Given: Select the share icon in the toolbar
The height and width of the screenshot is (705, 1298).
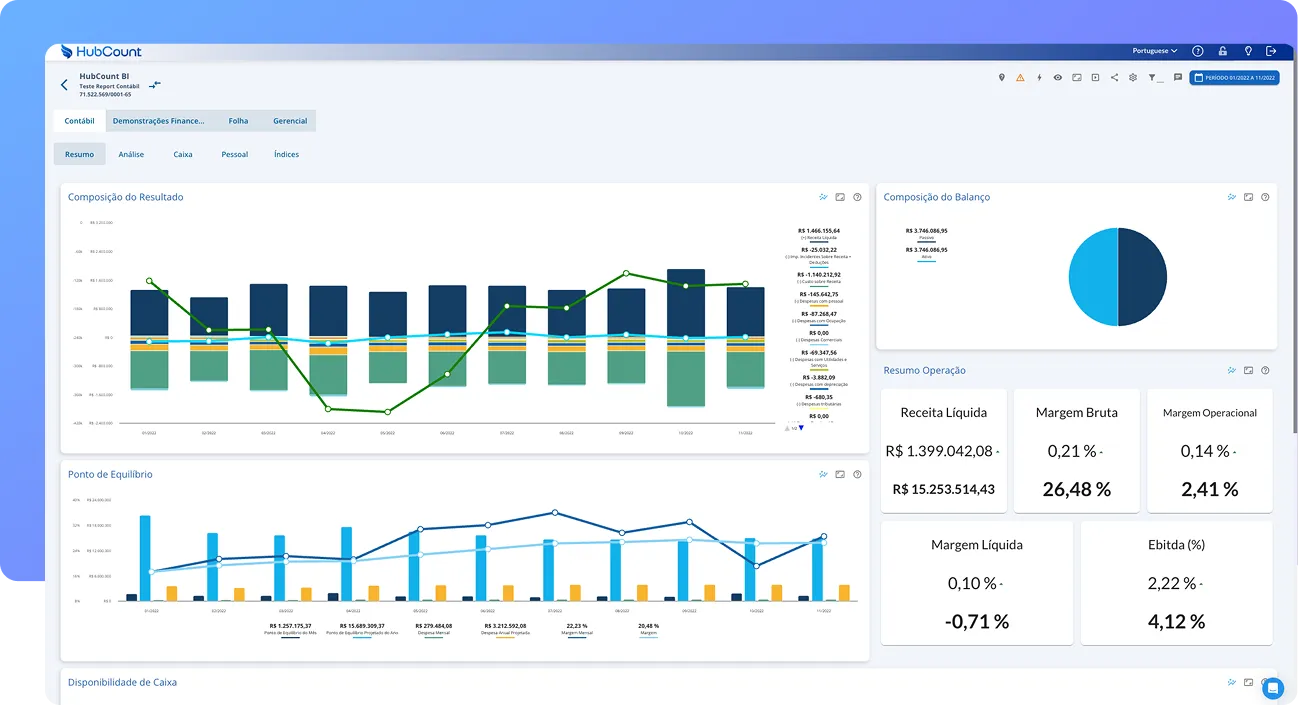Looking at the screenshot, I should [1114, 77].
